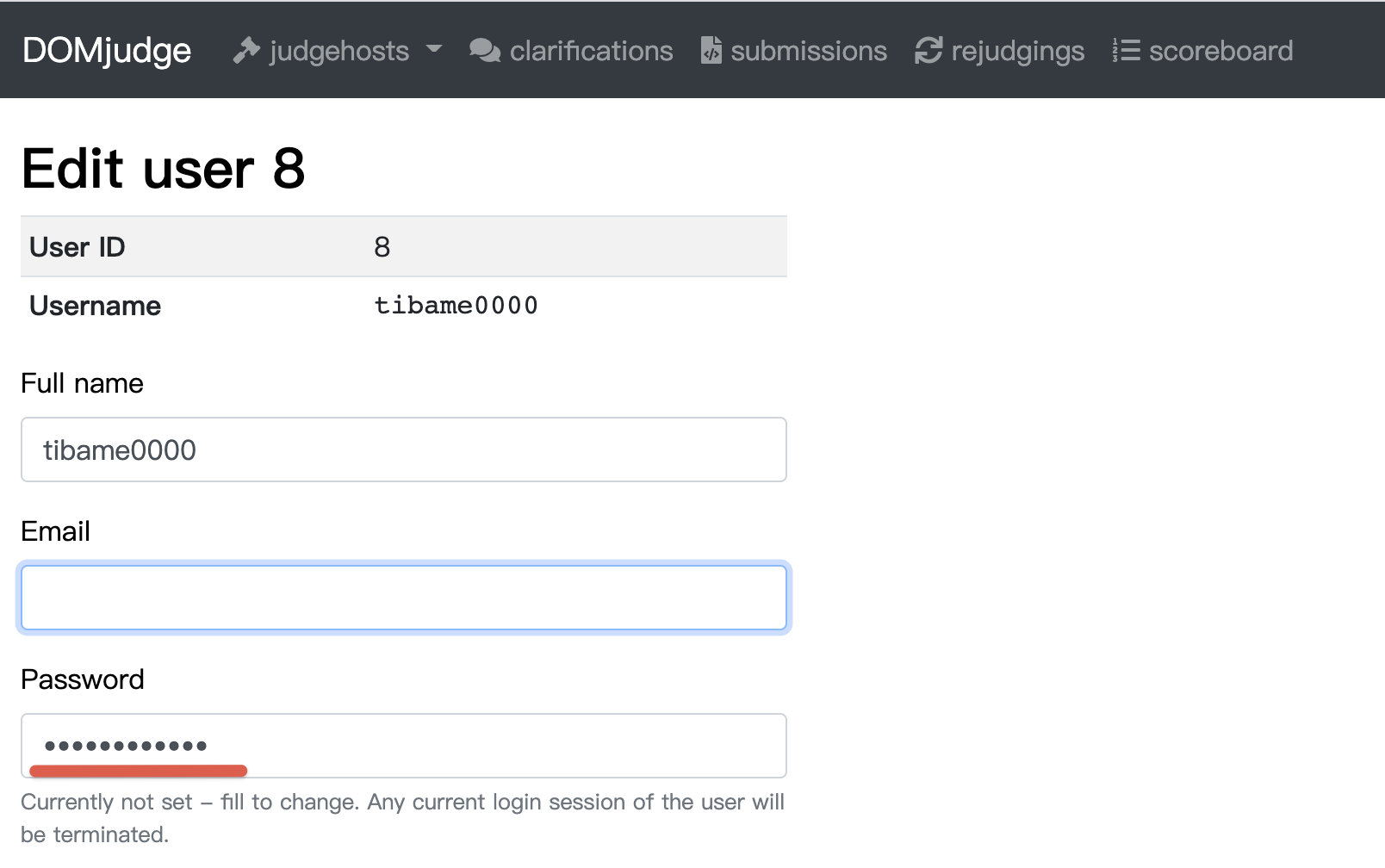Click the Password field label
The image size is (1385, 868).
click(x=83, y=679)
